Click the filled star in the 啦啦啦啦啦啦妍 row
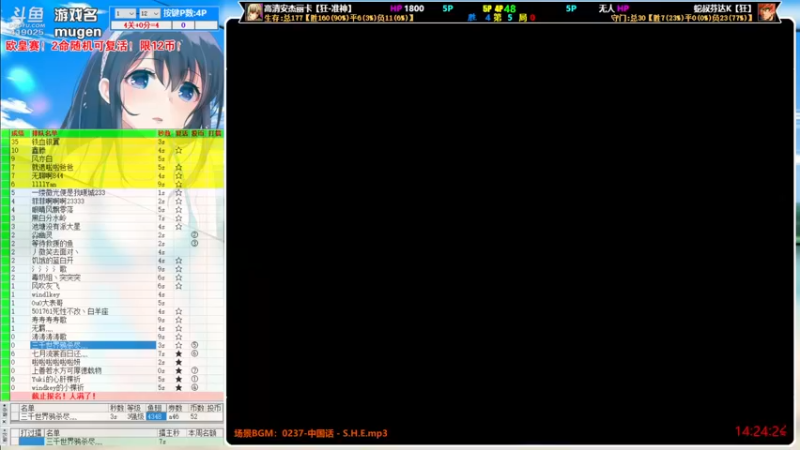The height and width of the screenshot is (450, 800). (x=179, y=362)
